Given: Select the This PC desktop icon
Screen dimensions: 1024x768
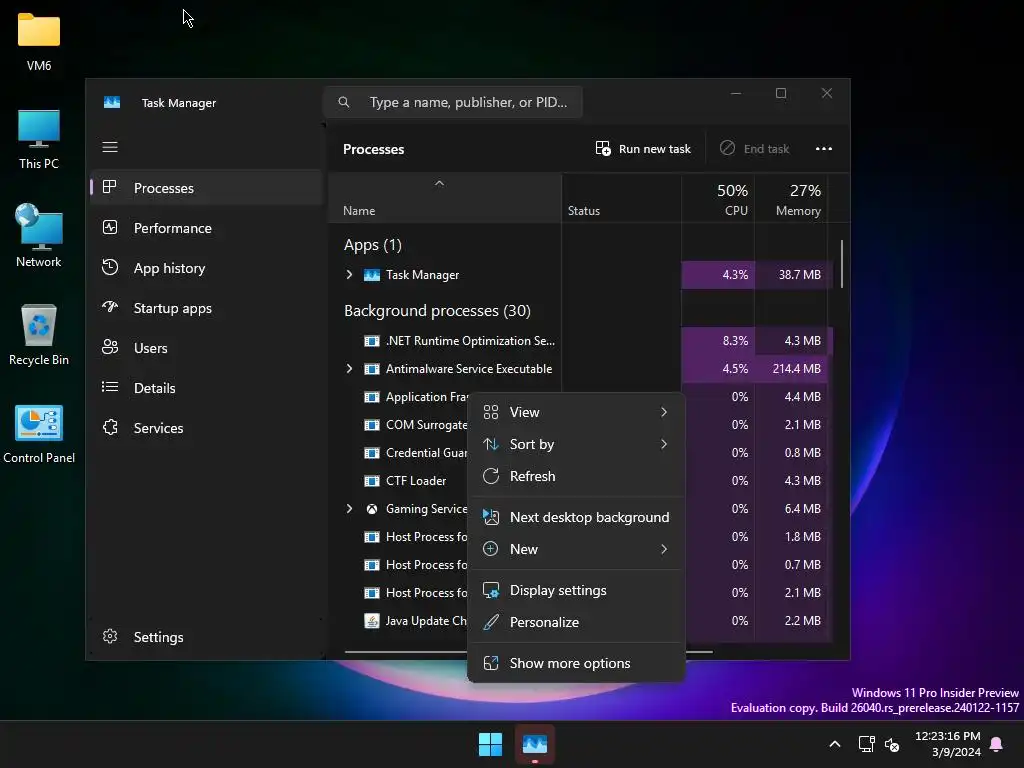Looking at the screenshot, I should click(39, 140).
